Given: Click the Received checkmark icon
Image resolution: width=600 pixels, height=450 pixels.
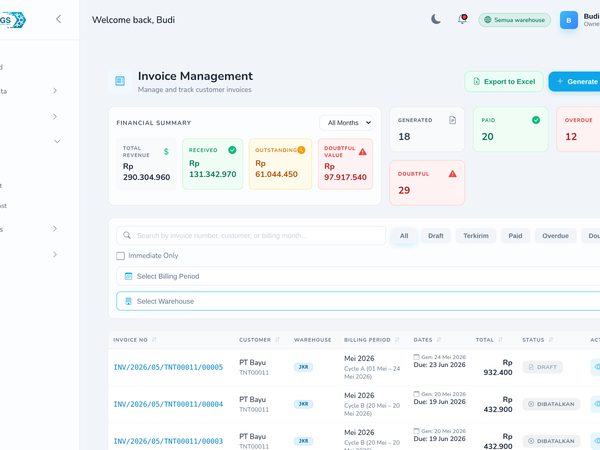Looking at the screenshot, I should coord(232,150).
